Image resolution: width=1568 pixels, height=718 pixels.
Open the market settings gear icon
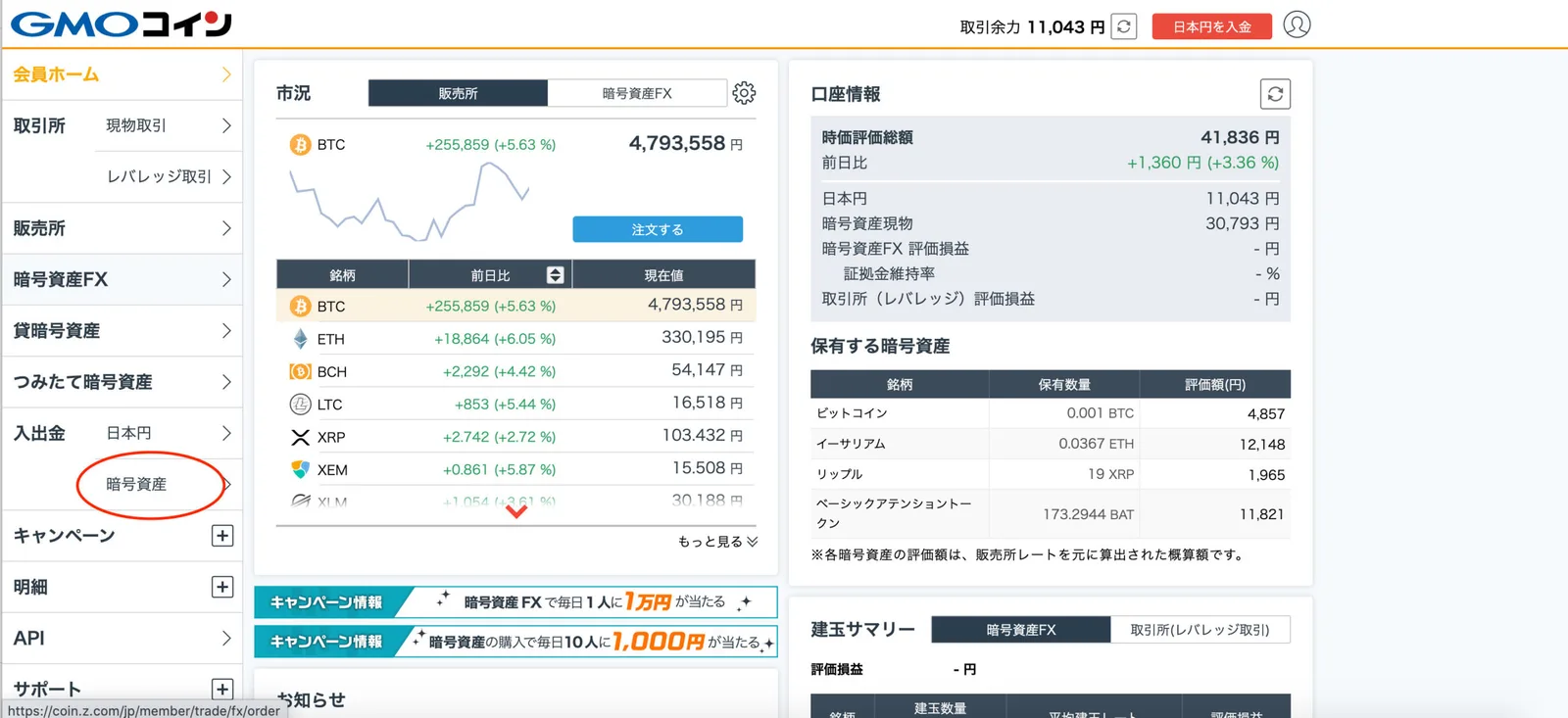744,93
